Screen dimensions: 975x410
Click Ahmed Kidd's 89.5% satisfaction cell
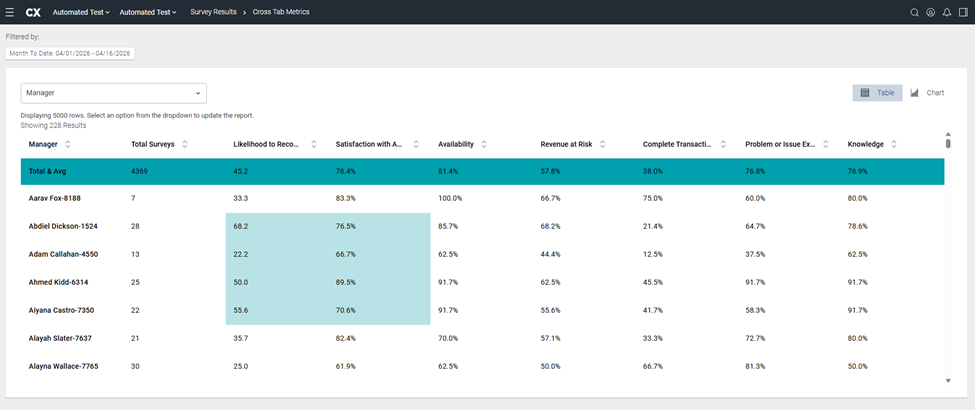[346, 282]
